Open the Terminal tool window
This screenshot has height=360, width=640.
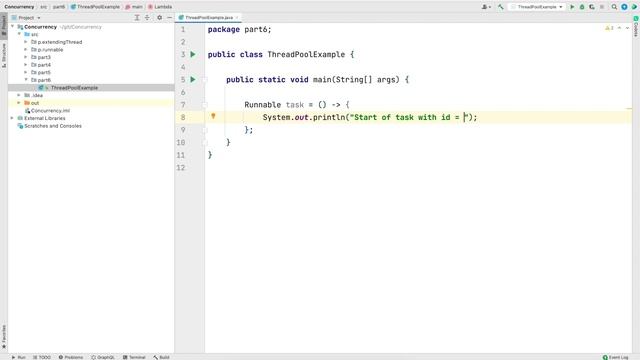(x=134, y=357)
